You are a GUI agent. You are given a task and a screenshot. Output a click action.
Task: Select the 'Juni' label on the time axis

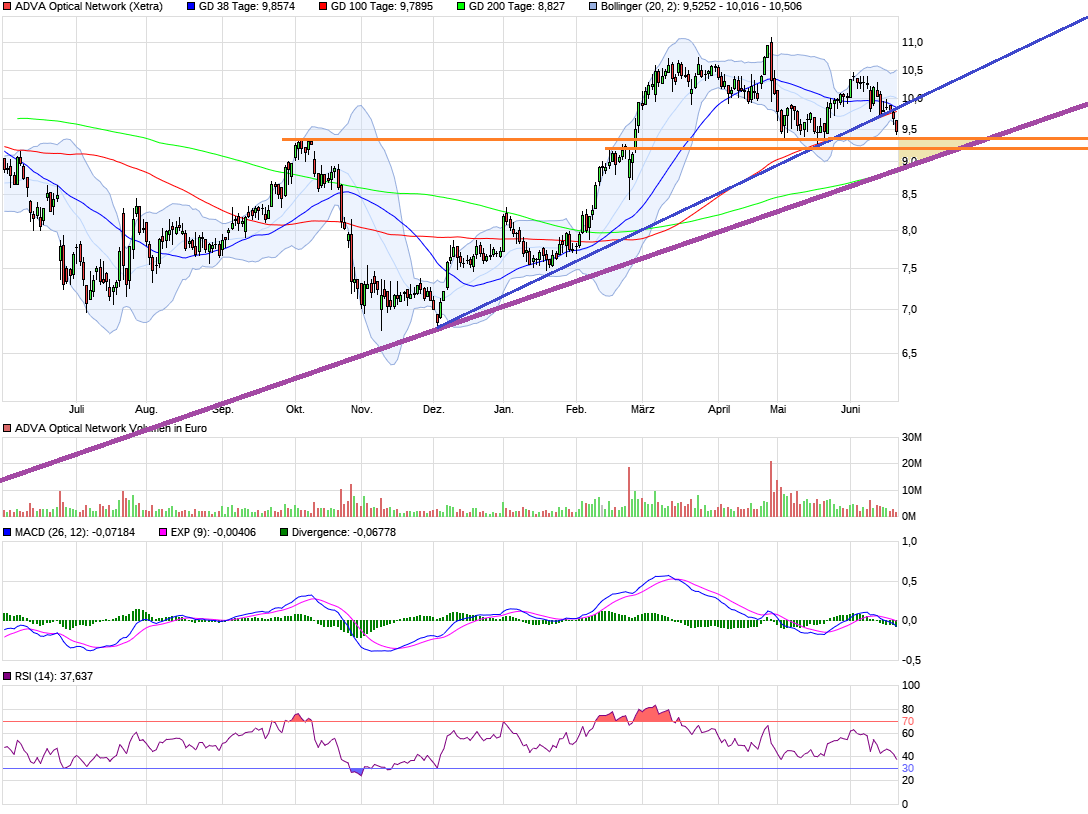point(851,409)
